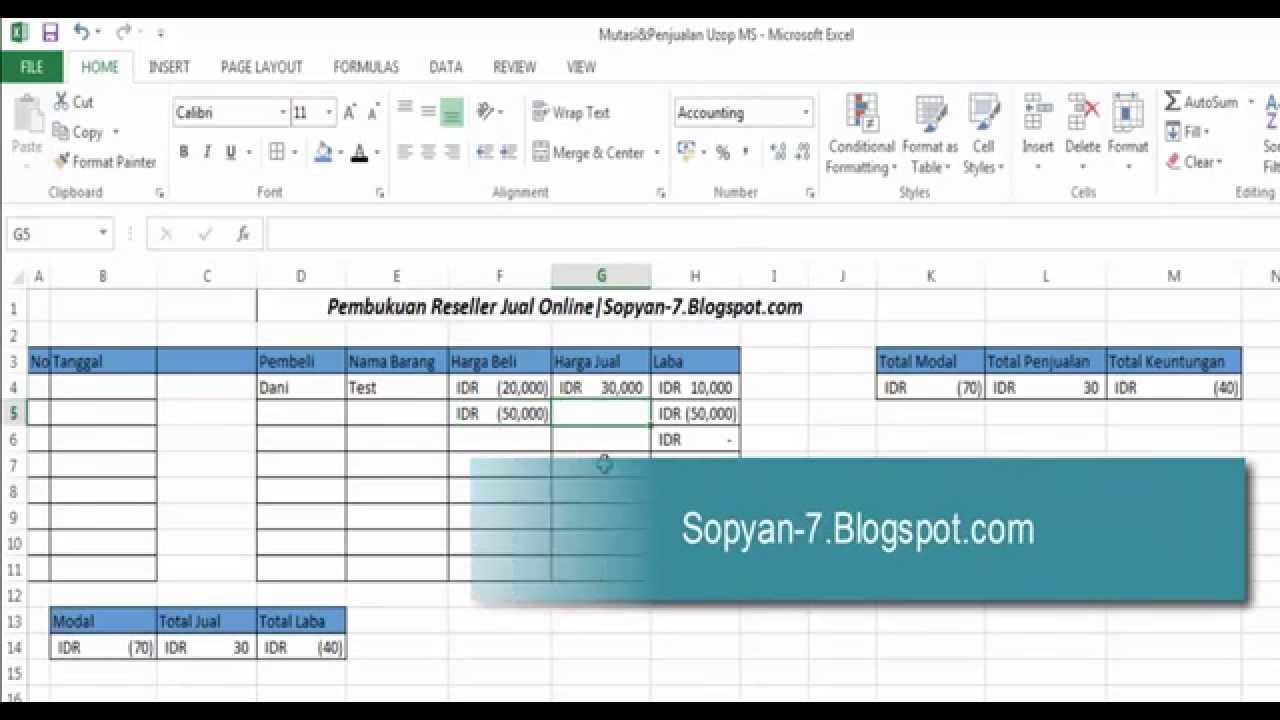Image resolution: width=1280 pixels, height=720 pixels.
Task: Apply font color to text
Action: coord(360,153)
